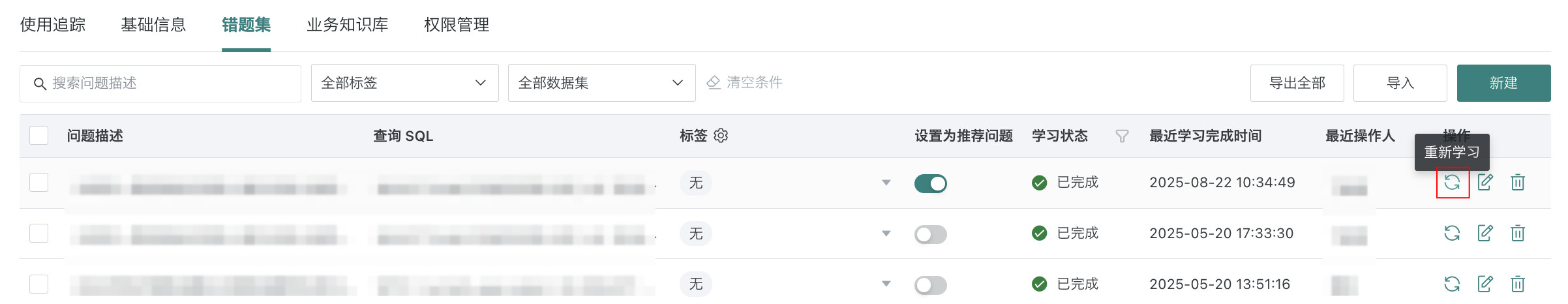Click relearn icon in first row
Image resolution: width=1568 pixels, height=304 pixels.
(x=1452, y=183)
